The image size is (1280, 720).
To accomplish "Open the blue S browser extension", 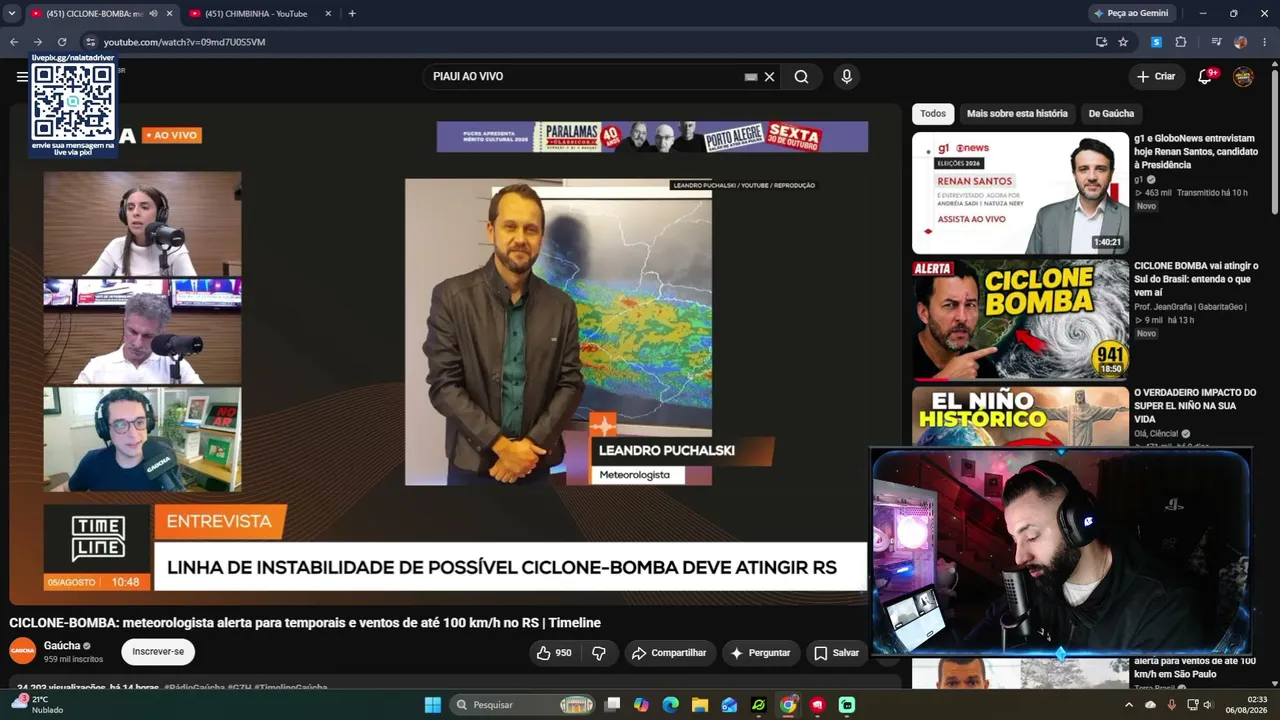I will [1156, 42].
